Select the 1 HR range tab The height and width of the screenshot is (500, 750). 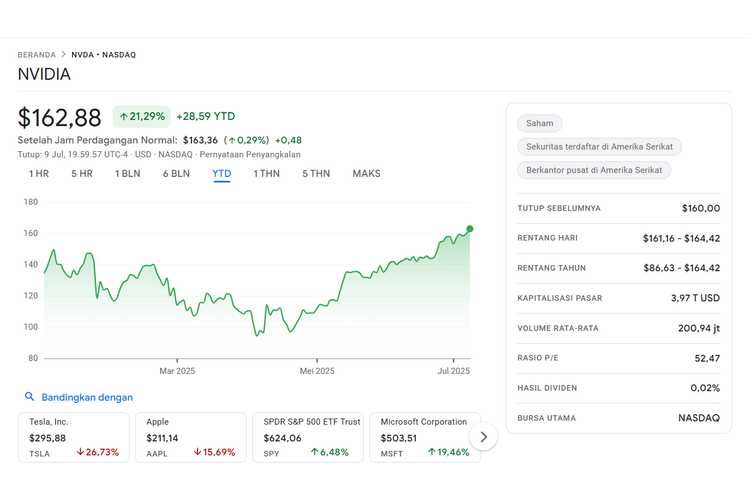click(x=39, y=174)
